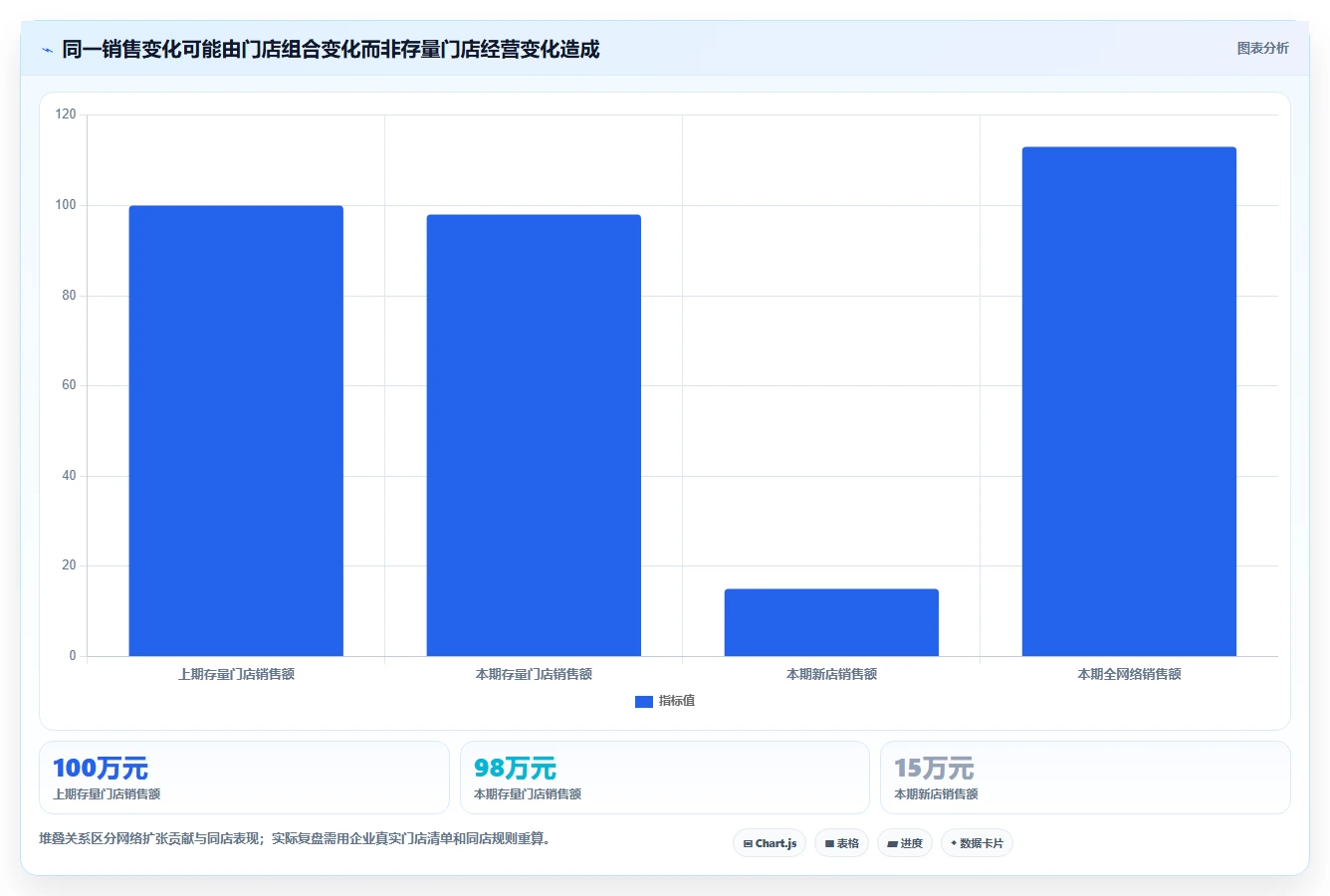Click y-axis tick value 40
This screenshot has width=1330, height=896.
point(69,476)
